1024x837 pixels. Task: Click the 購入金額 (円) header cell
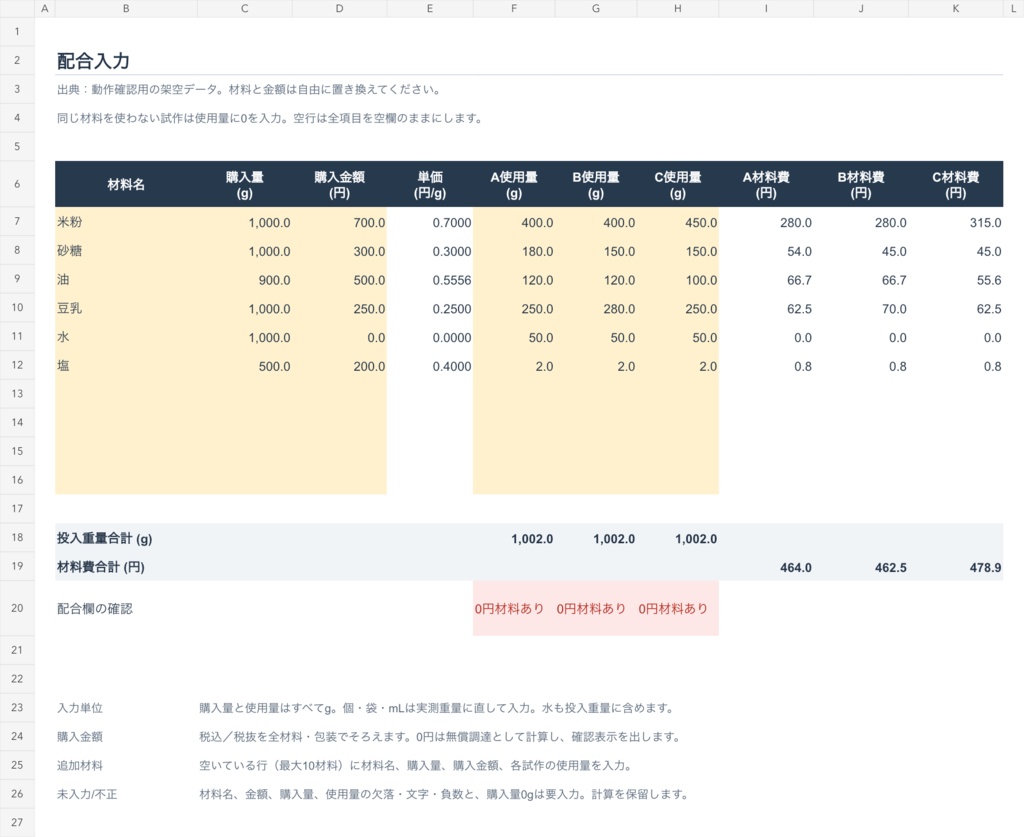[340, 184]
